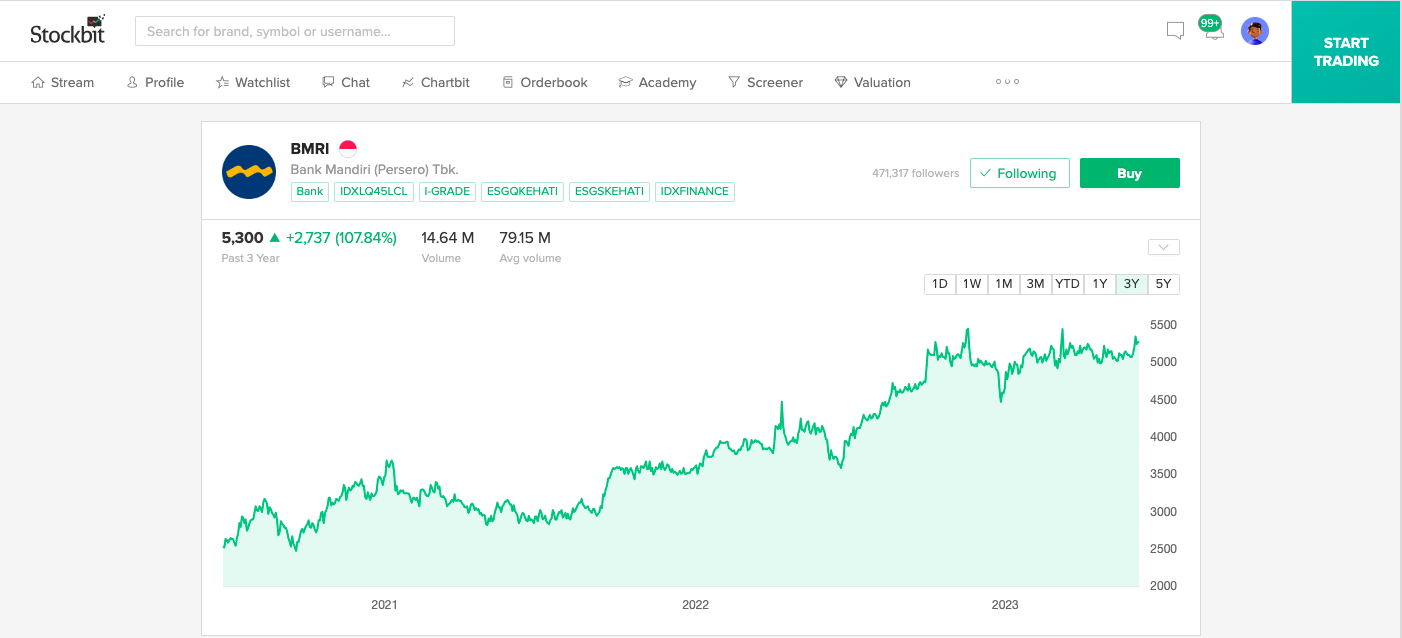Select the YTD chart range
The width and height of the screenshot is (1402, 638).
coord(1068,284)
